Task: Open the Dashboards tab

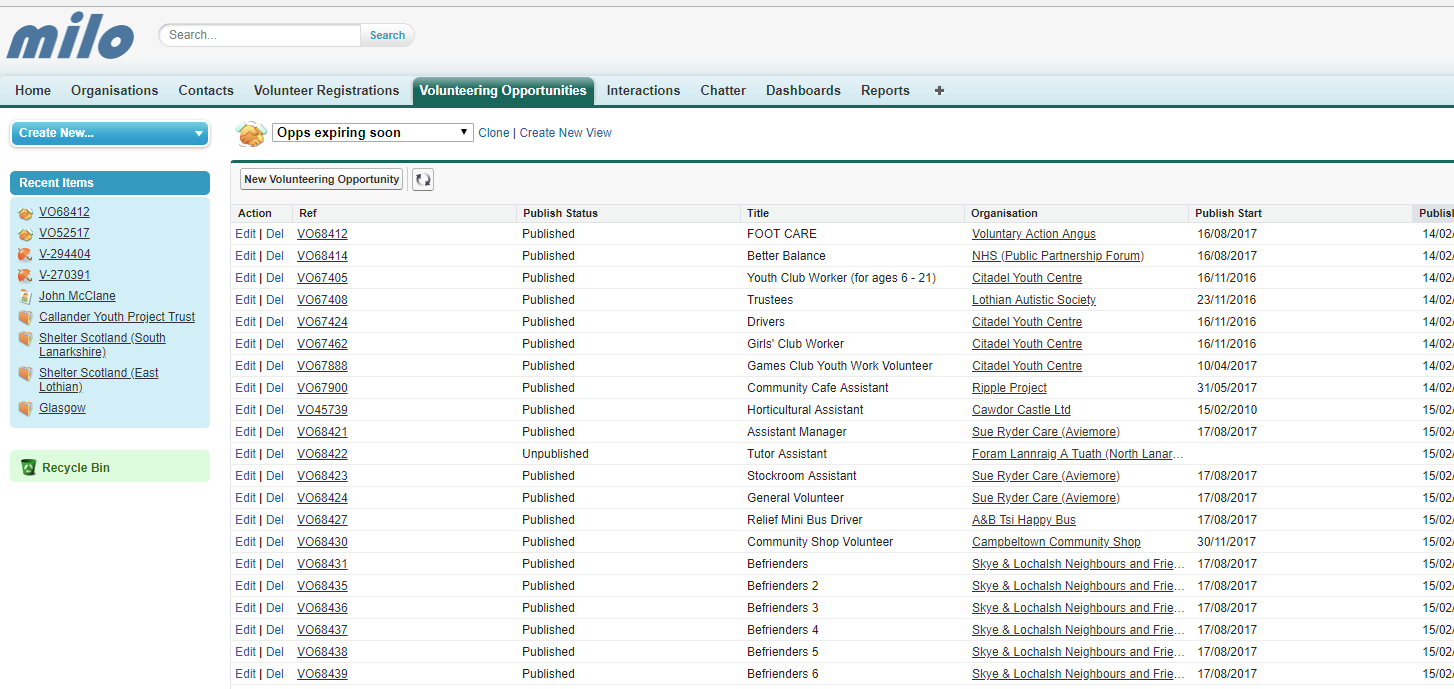Action: tap(803, 90)
